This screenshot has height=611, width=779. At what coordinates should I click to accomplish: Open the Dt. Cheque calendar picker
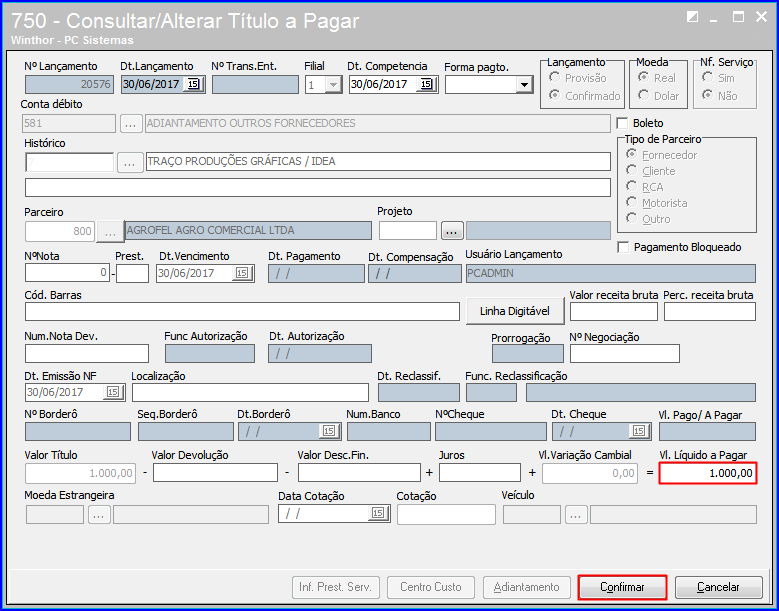pos(639,431)
